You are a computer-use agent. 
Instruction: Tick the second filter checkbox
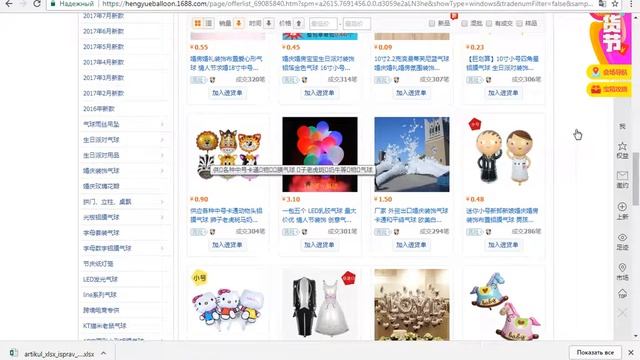pos(464,24)
